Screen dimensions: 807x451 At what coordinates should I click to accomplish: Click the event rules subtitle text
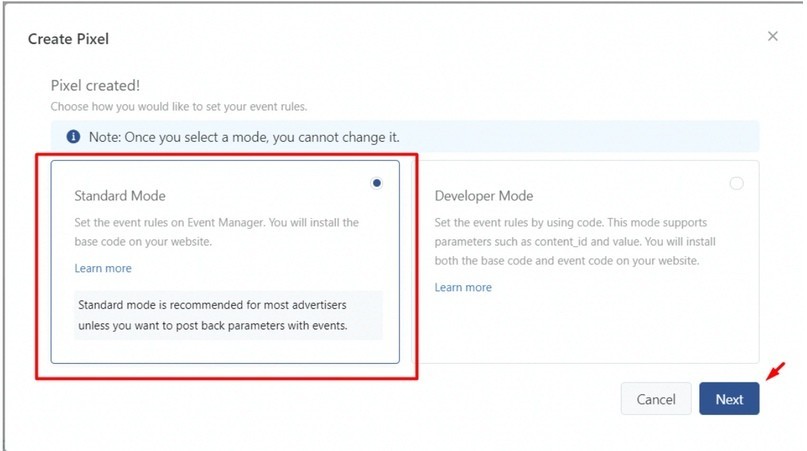[x=179, y=107]
